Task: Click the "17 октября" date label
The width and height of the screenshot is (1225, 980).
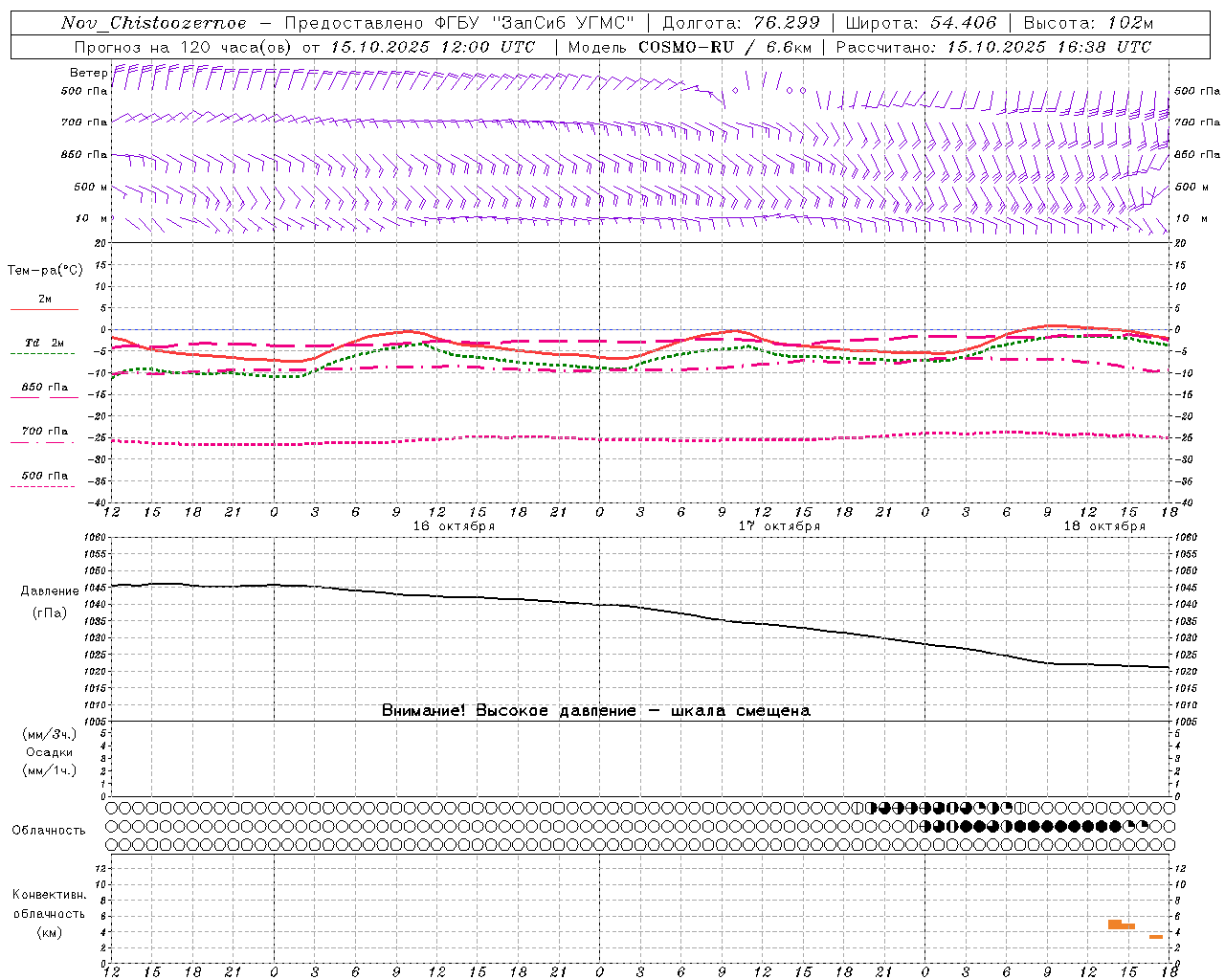Action: [779, 526]
